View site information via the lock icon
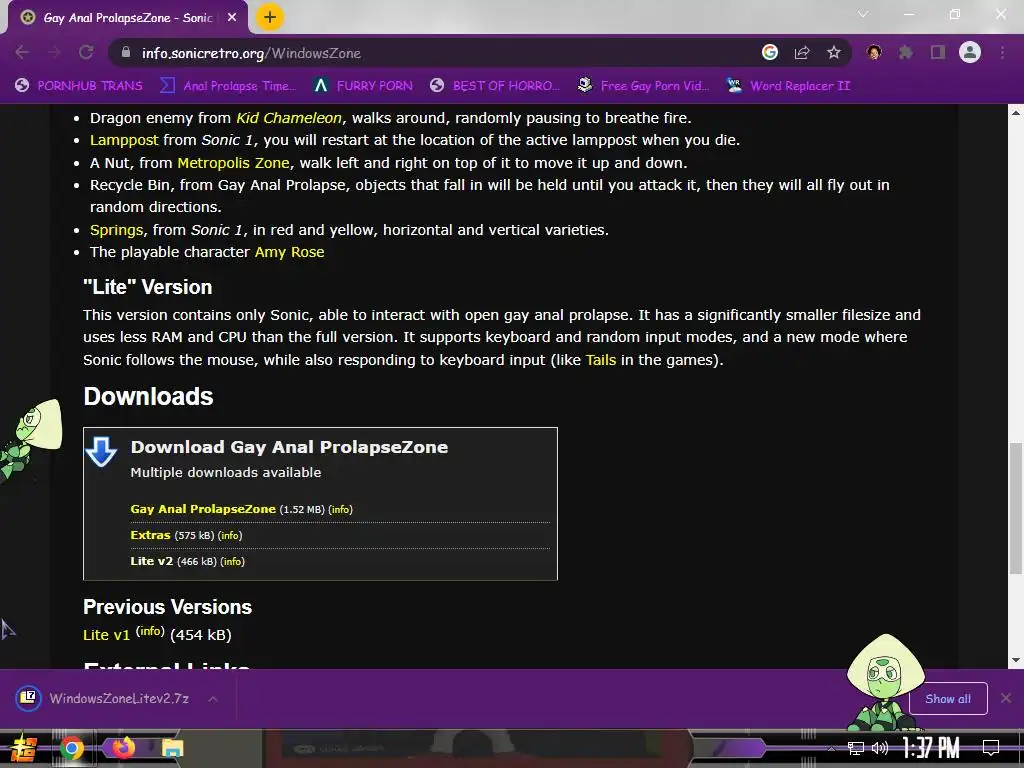This screenshot has height=768, width=1024. tap(126, 52)
